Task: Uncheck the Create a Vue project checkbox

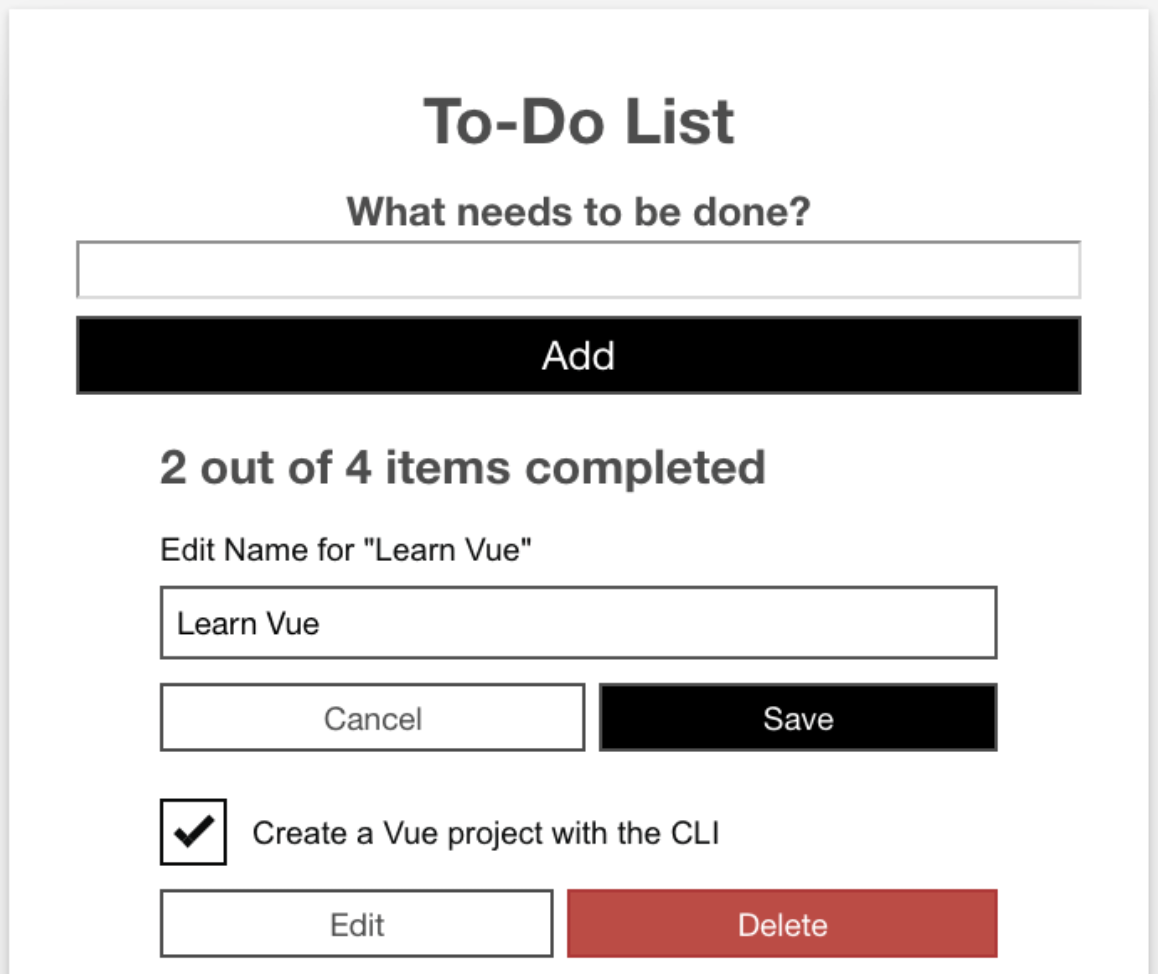Action: click(193, 831)
